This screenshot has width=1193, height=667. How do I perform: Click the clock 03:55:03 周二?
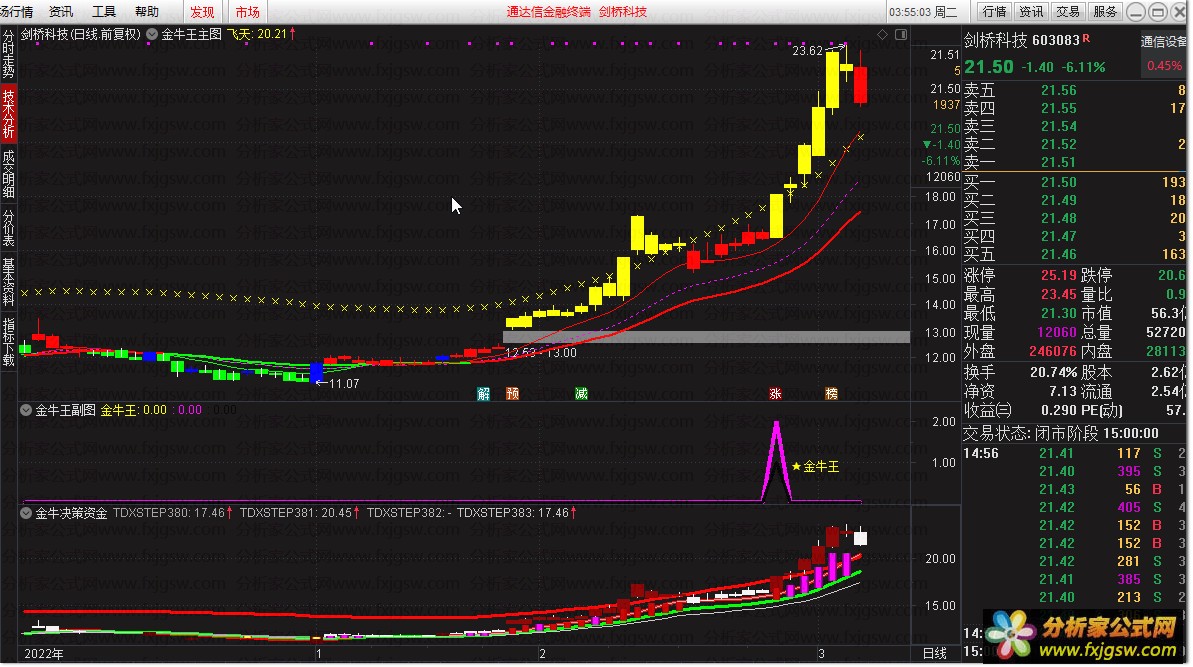click(x=923, y=12)
